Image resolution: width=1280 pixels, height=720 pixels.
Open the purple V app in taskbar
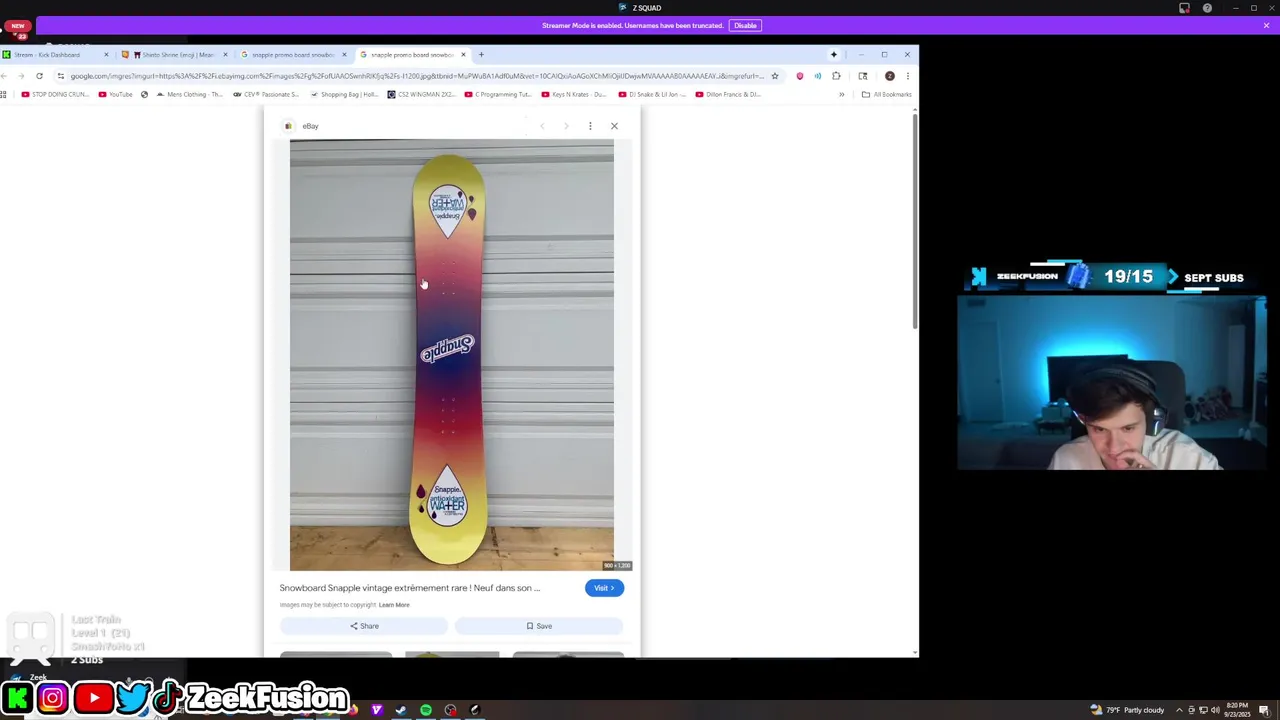point(377,710)
